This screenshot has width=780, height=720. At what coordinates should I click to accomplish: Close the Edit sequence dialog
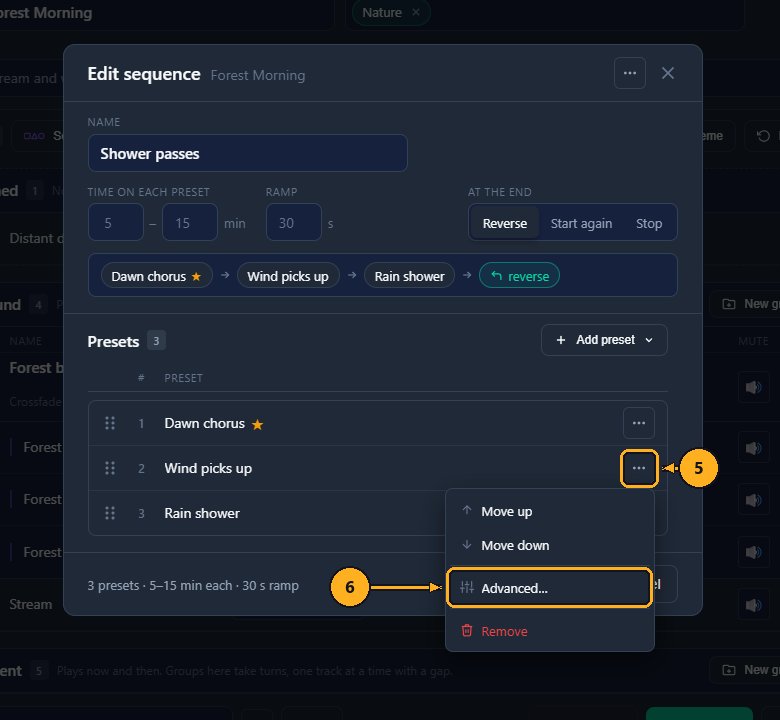[x=668, y=73]
